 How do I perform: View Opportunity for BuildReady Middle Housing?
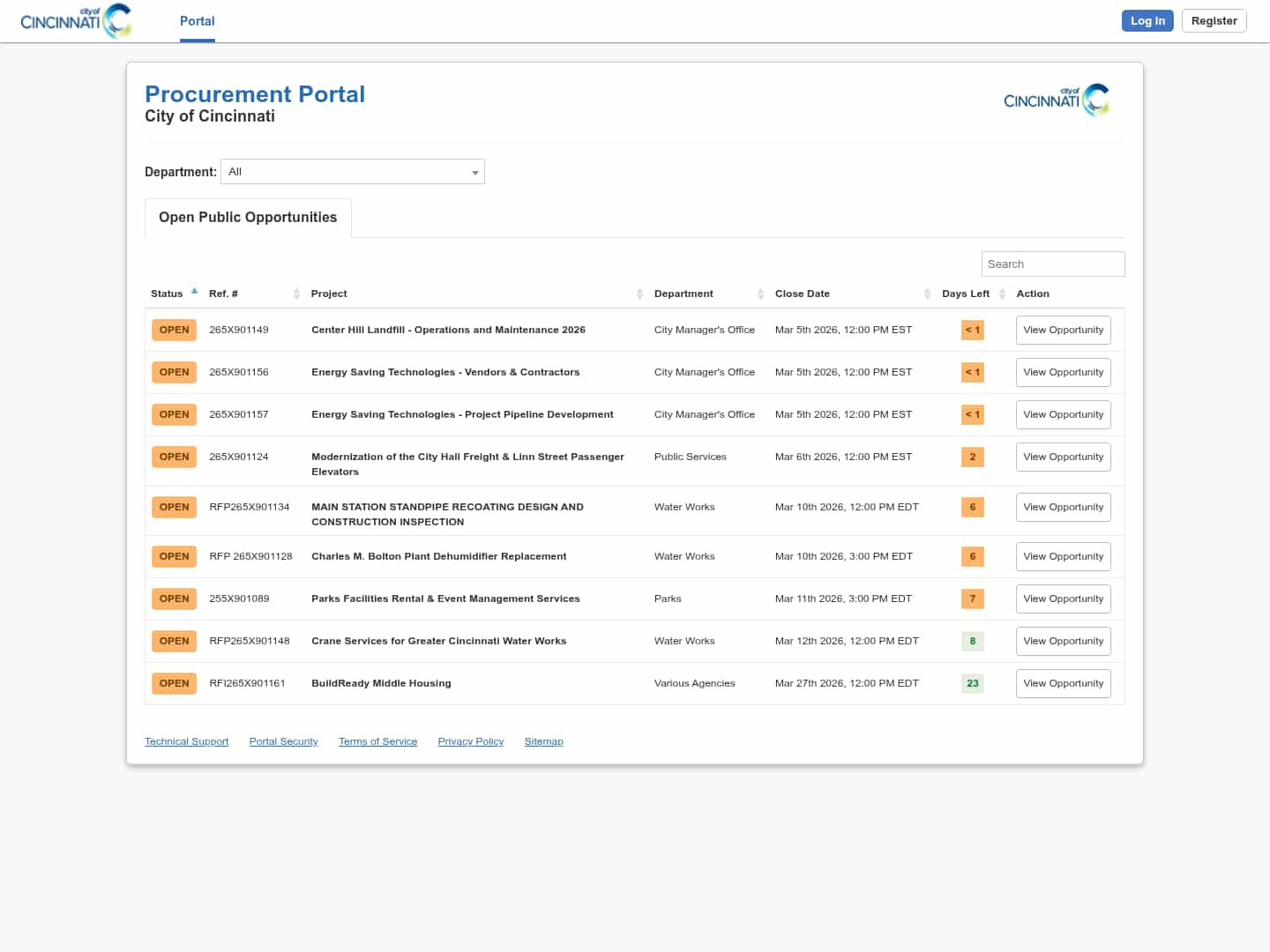(x=1063, y=684)
